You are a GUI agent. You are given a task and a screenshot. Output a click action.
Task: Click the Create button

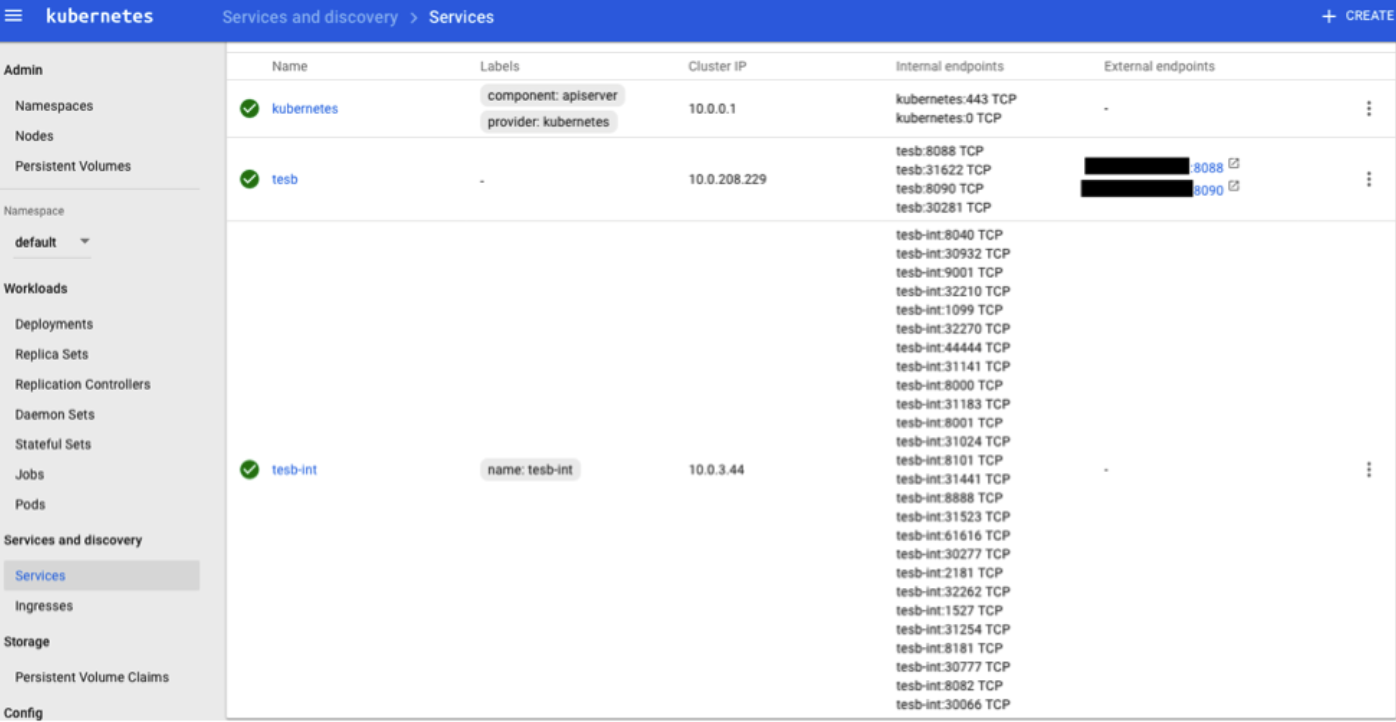(1357, 16)
